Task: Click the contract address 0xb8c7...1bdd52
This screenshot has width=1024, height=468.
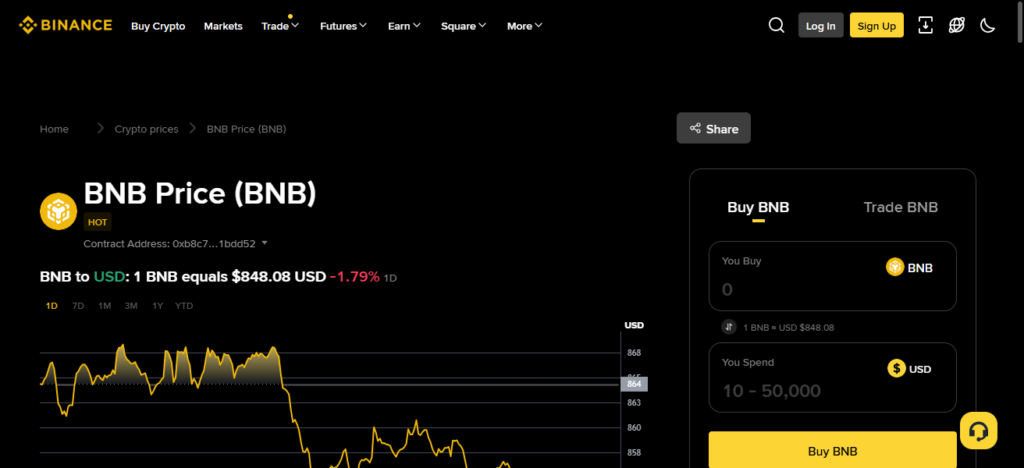Action: click(x=214, y=243)
